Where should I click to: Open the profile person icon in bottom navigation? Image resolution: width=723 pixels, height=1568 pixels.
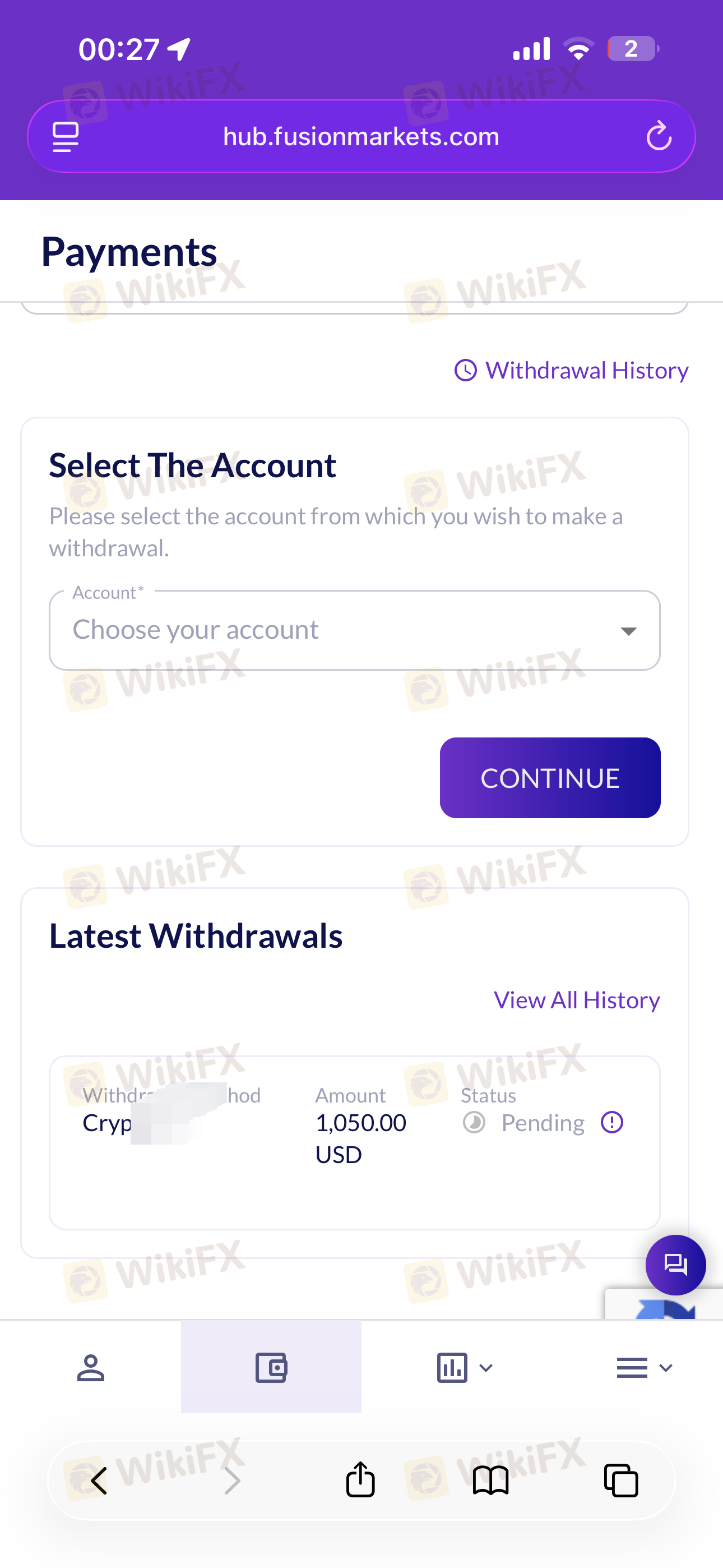coord(91,1368)
